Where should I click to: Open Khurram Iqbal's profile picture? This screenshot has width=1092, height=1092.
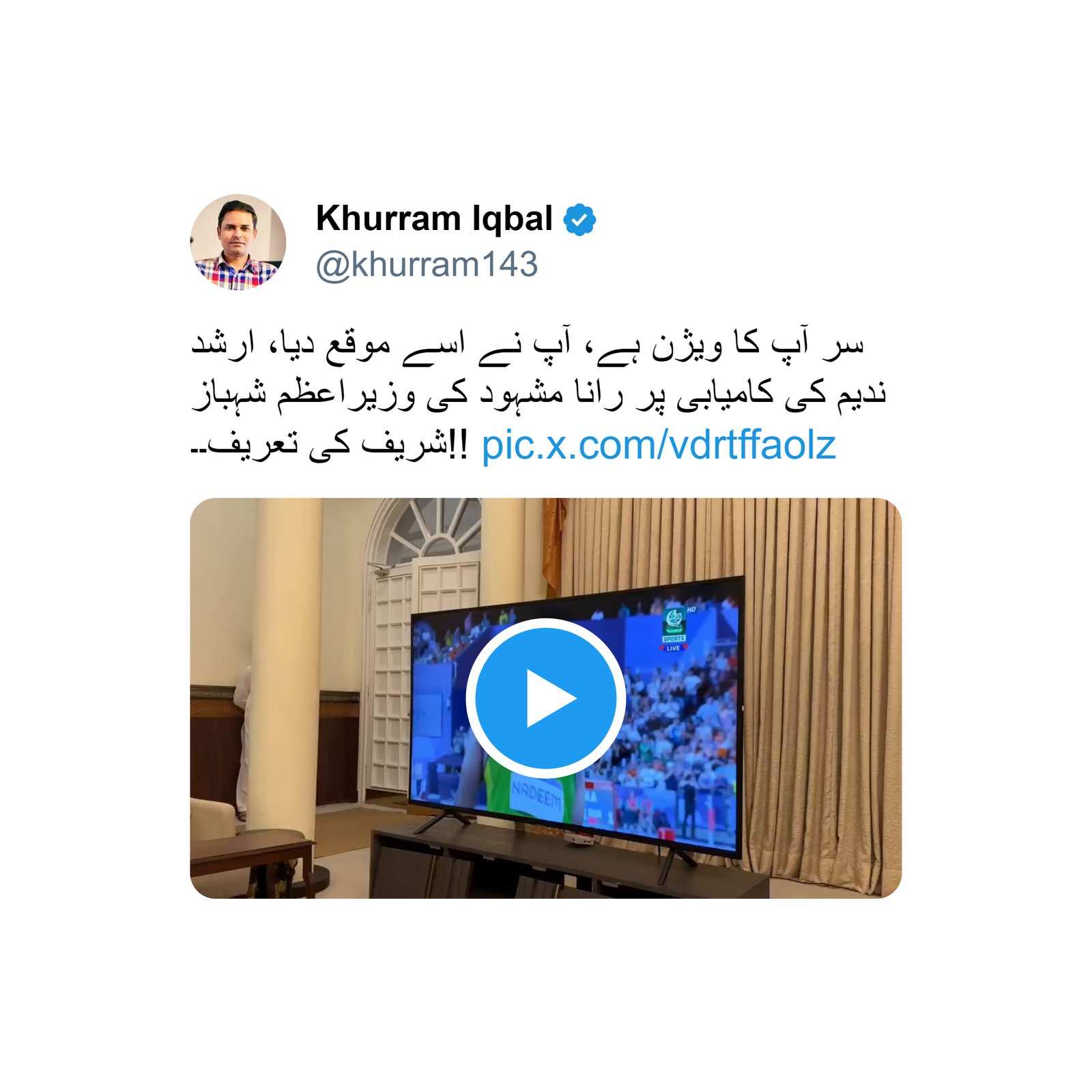(238, 242)
